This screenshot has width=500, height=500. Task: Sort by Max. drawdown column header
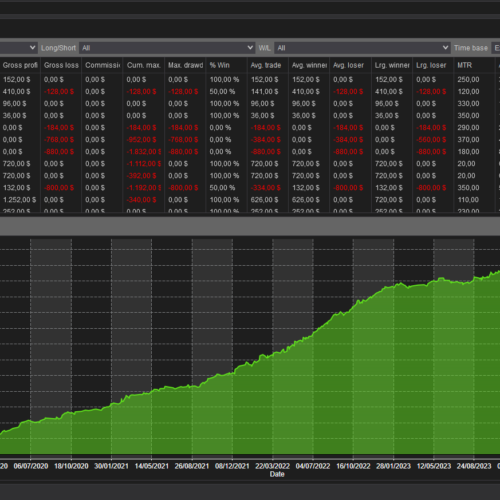pos(185,65)
